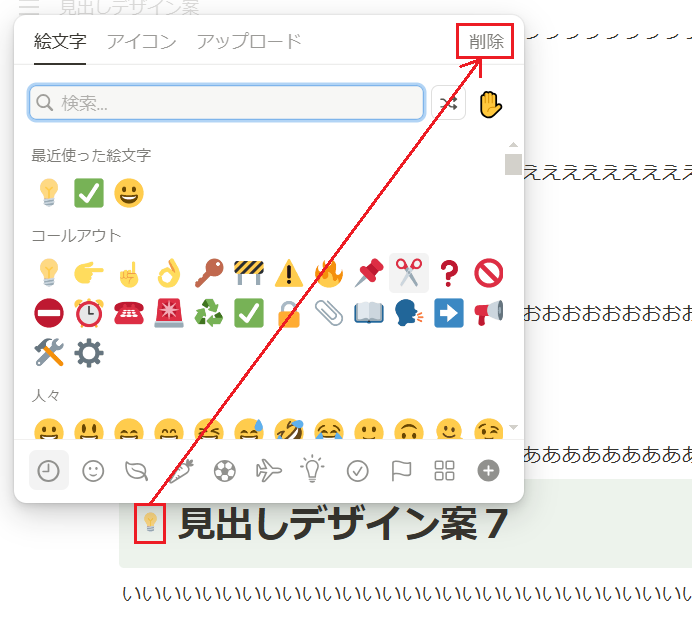Click the いいいい paragraph text

tap(407, 593)
